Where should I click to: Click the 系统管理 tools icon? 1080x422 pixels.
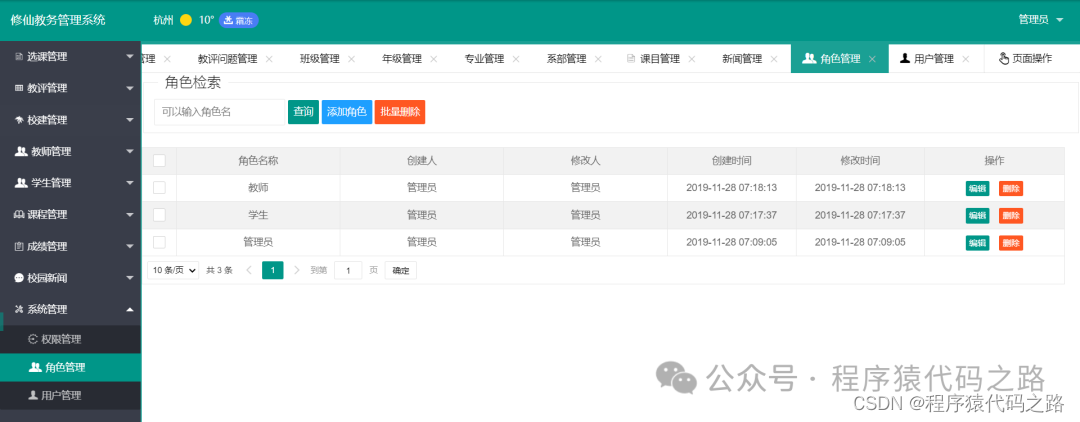[19, 310]
